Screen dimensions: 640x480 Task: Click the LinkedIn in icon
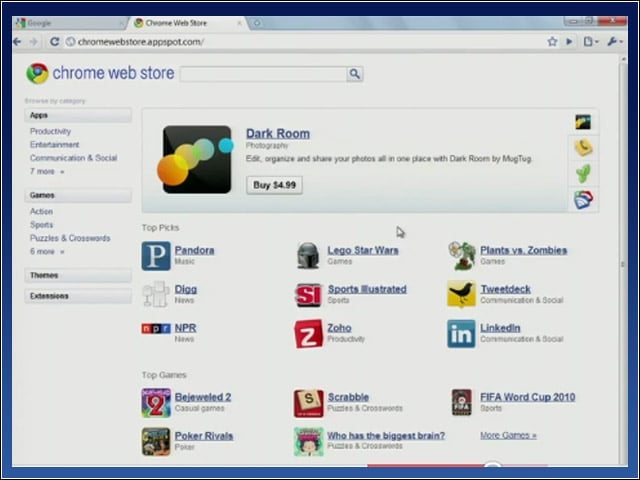[461, 334]
